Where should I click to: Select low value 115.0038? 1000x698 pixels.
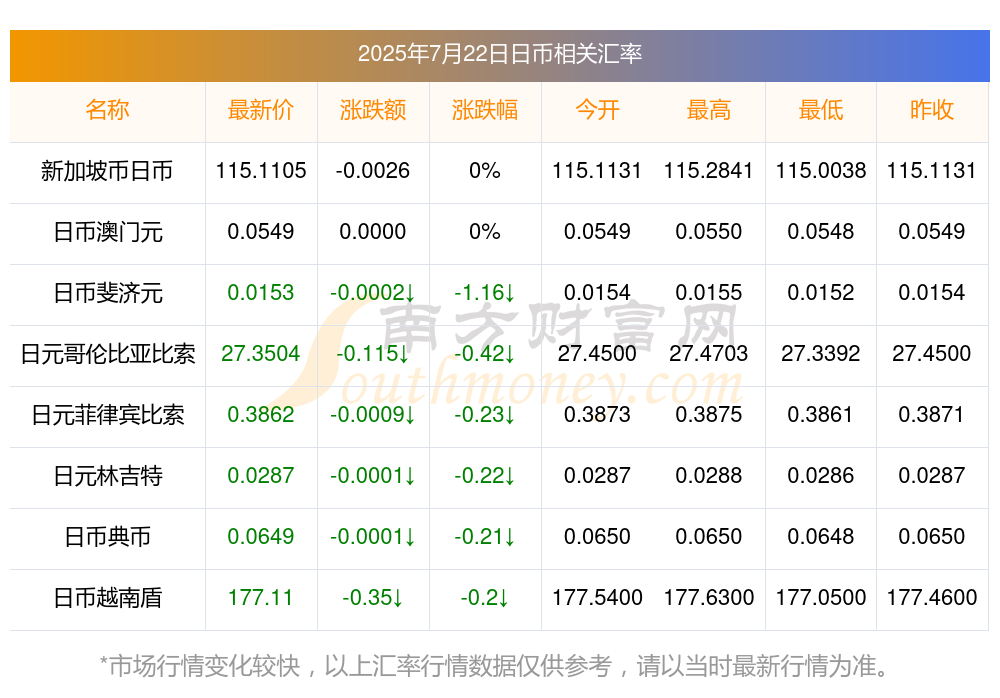pyautogui.click(x=821, y=170)
